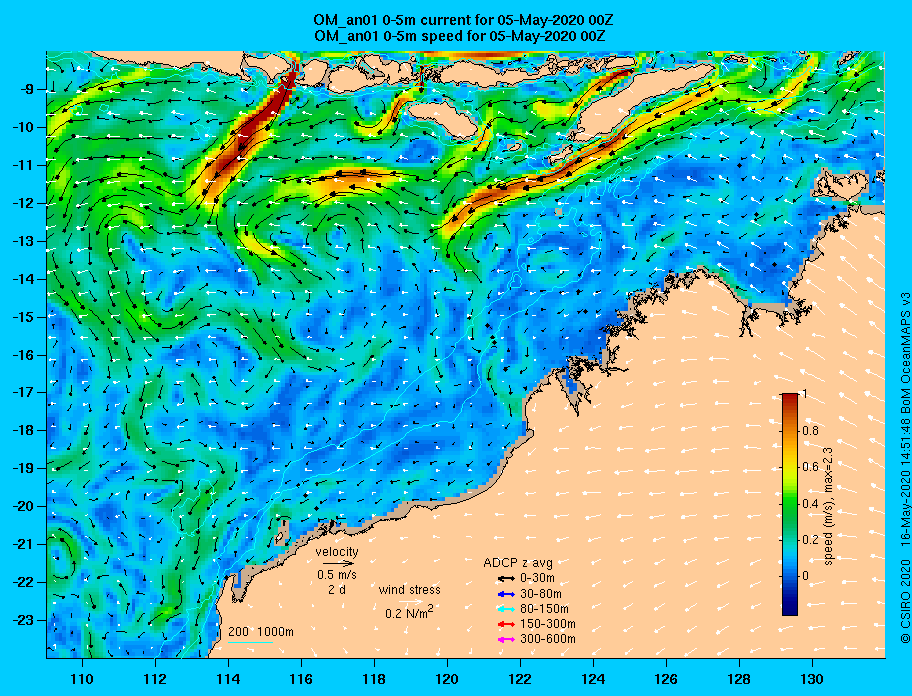The height and width of the screenshot is (696, 912).
Task: Click the colorbar tick label '0.8'
Action: (810, 431)
